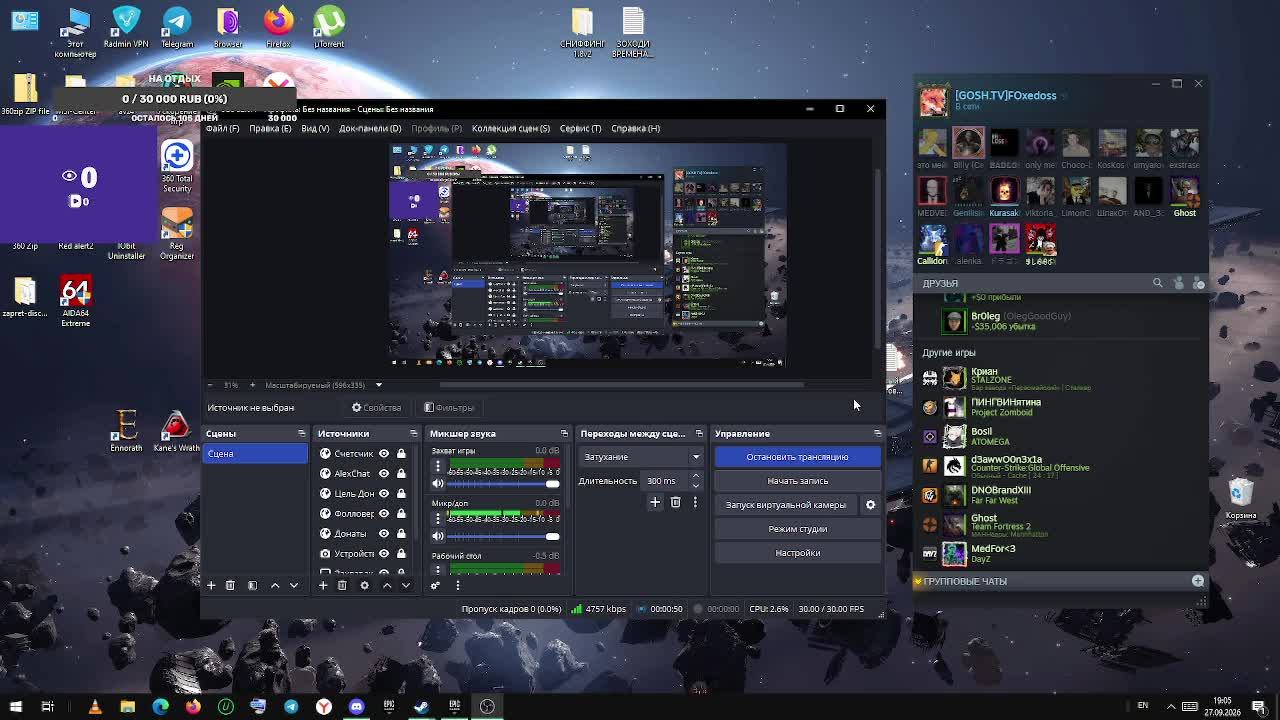Adjust Захват игры volume slider

coord(503,484)
